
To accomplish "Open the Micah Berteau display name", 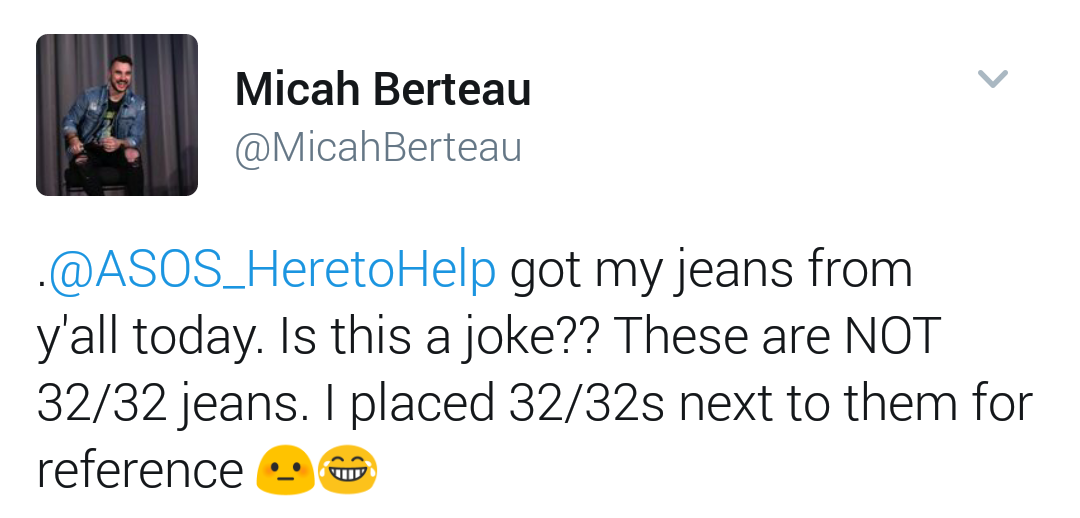I will tap(383, 90).
